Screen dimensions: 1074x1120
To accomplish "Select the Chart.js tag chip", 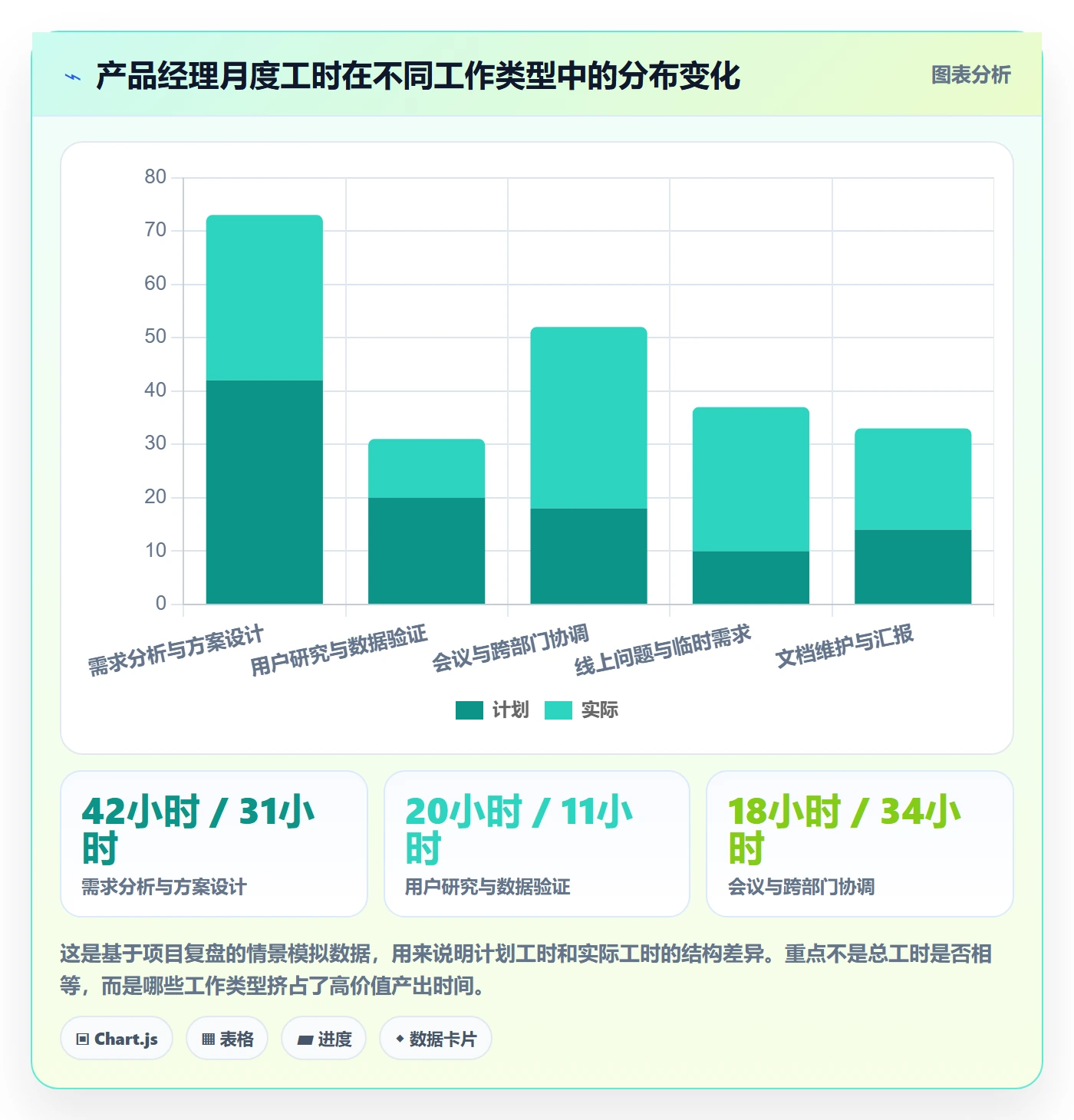I will [117, 1039].
